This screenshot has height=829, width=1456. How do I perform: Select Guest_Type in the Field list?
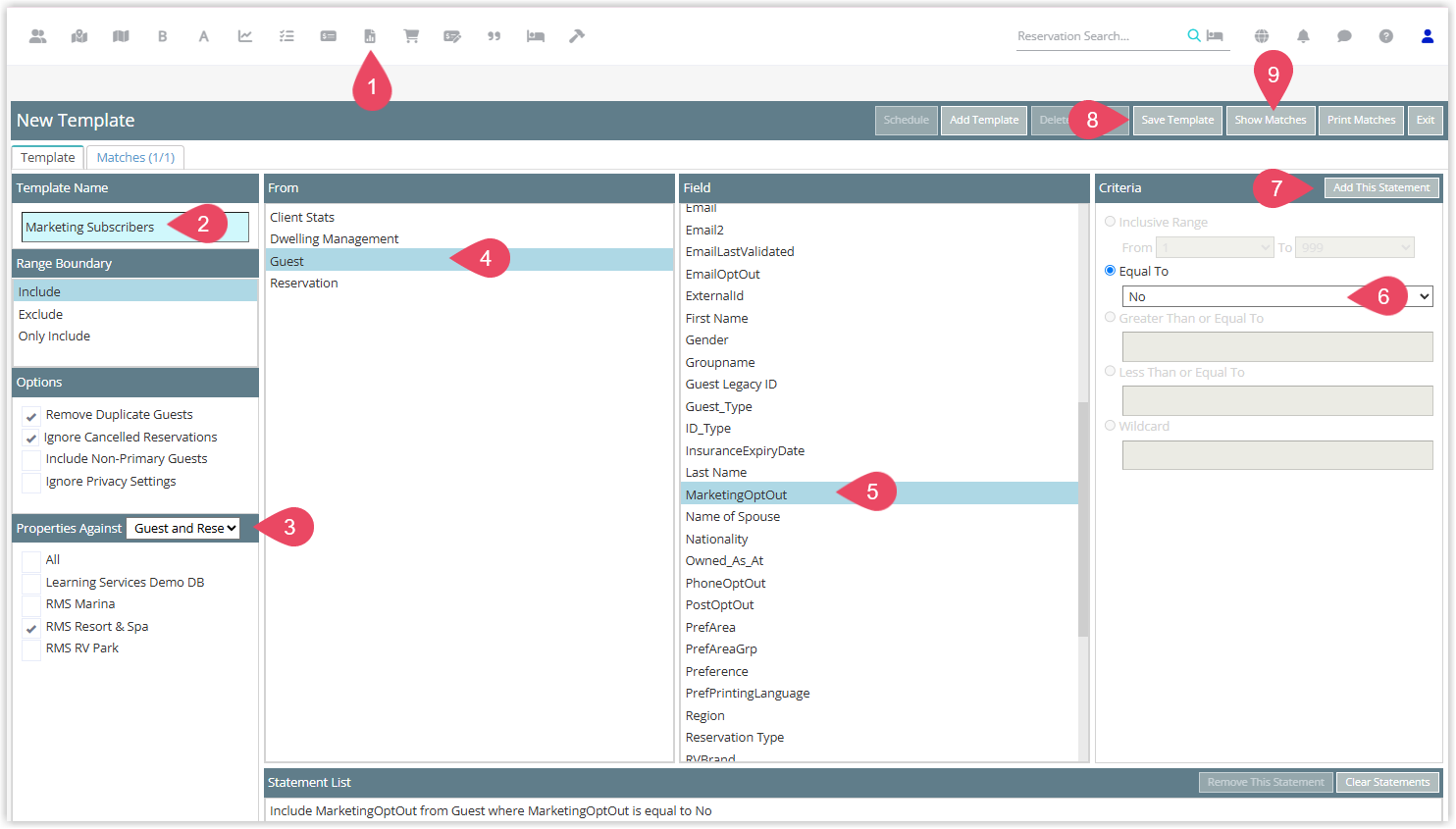tap(879, 406)
